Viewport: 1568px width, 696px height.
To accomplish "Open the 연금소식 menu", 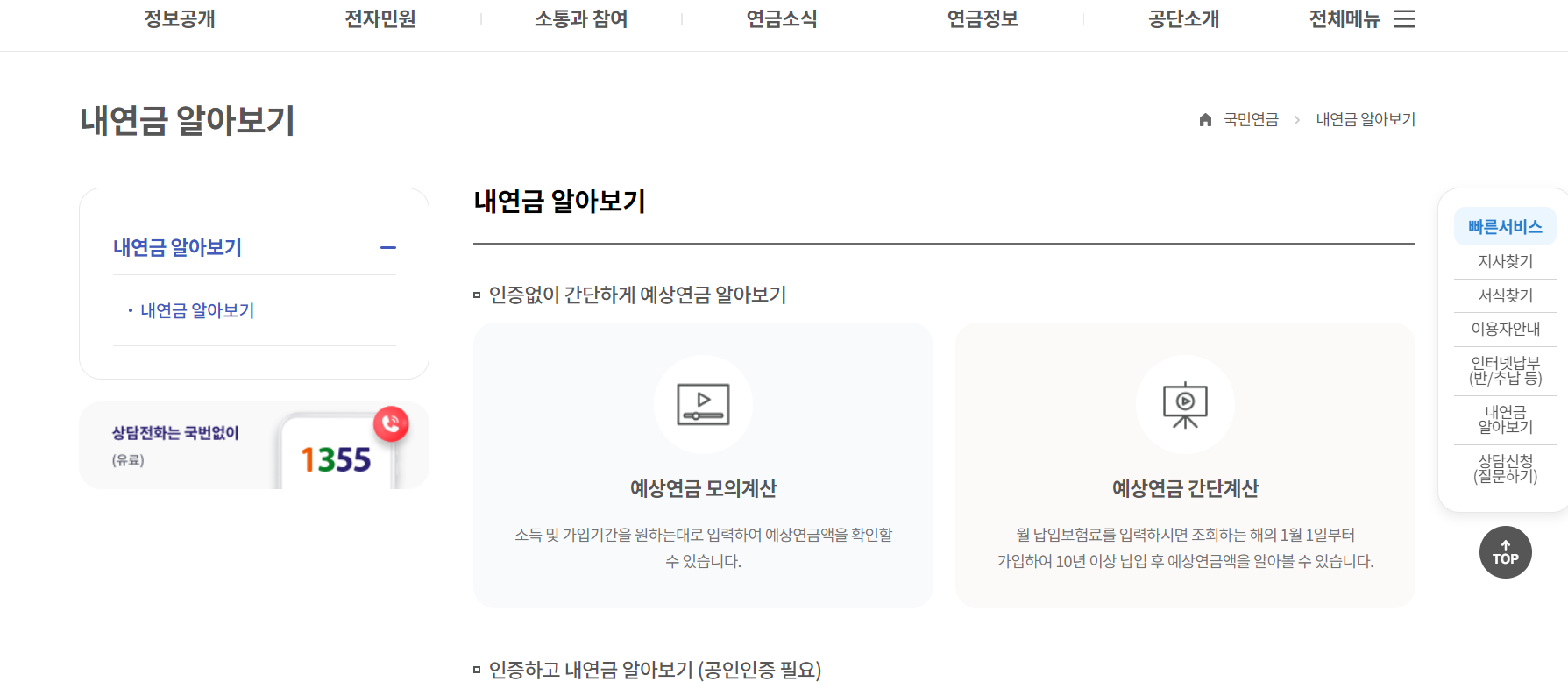I will coord(782,19).
